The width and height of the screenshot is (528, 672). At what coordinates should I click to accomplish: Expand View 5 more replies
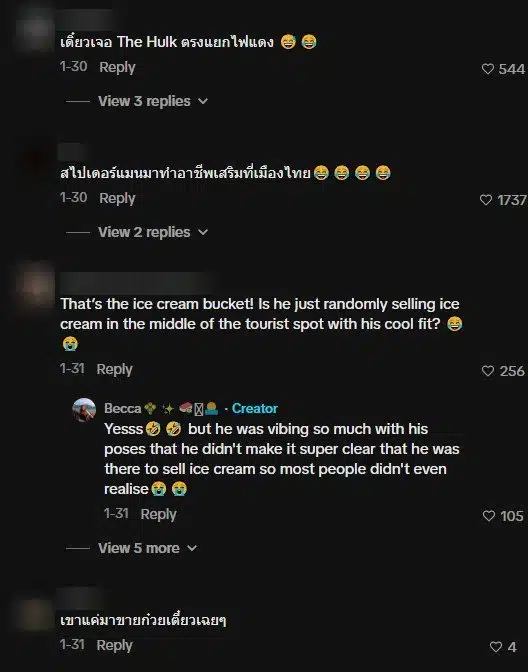point(138,548)
